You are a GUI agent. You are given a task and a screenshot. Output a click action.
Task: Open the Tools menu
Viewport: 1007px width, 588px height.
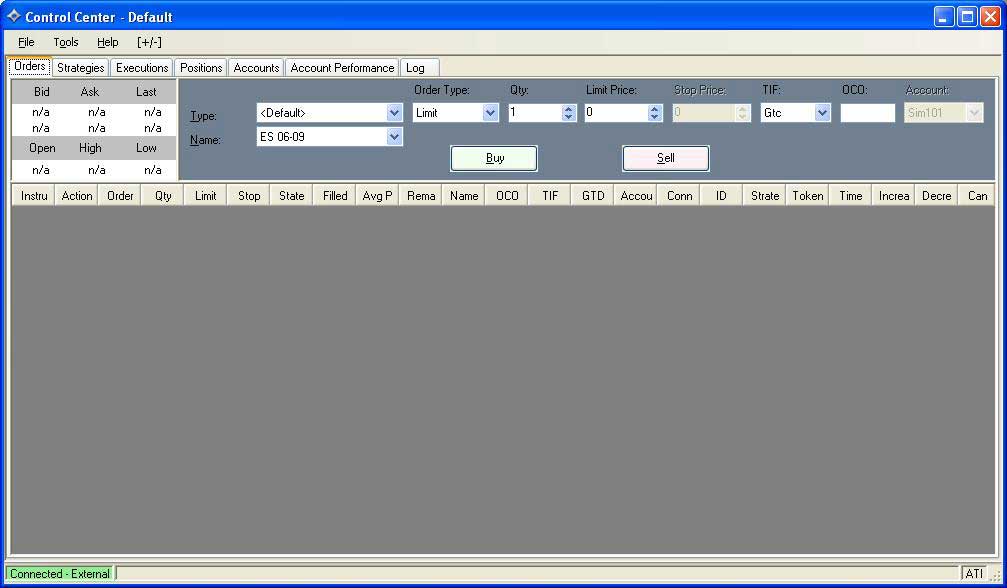tap(66, 42)
